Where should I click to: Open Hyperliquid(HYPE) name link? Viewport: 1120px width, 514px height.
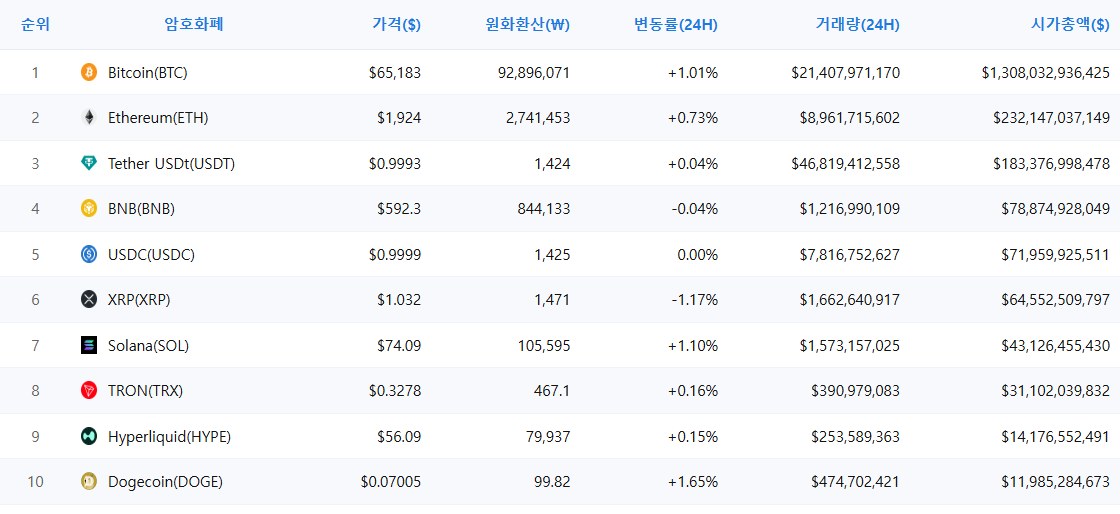169,436
